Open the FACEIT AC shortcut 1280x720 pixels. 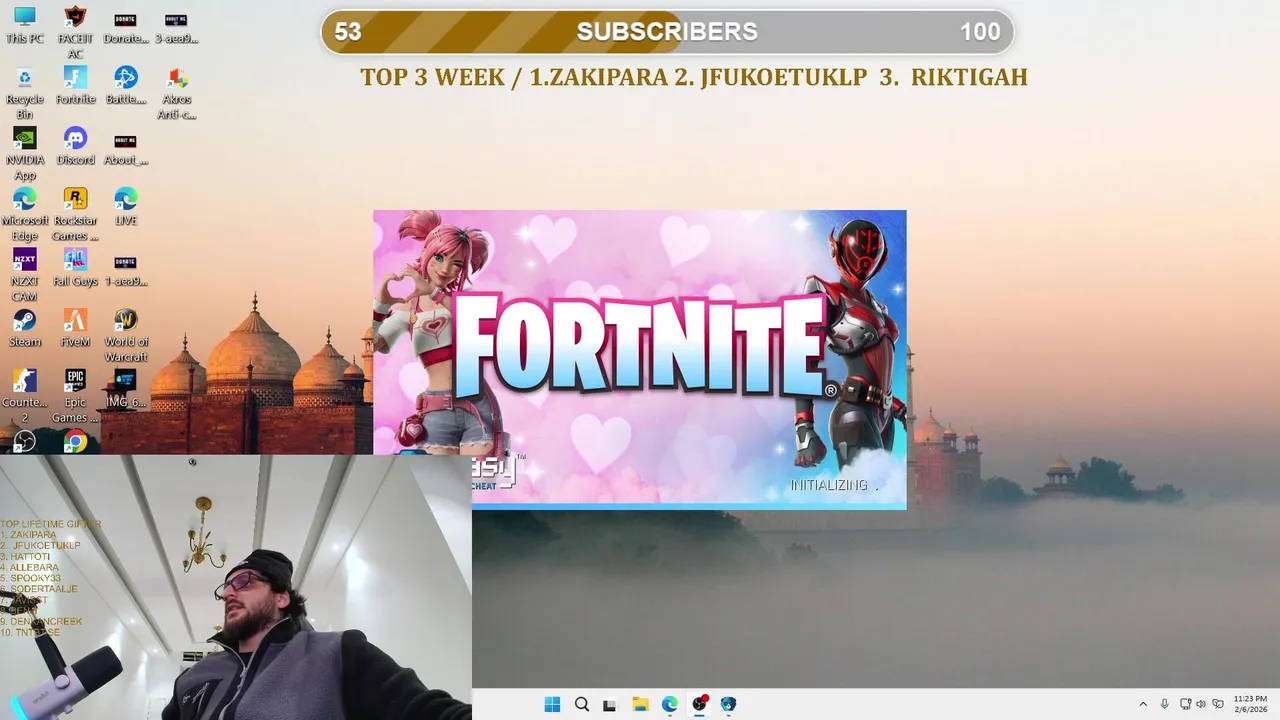coord(75,32)
